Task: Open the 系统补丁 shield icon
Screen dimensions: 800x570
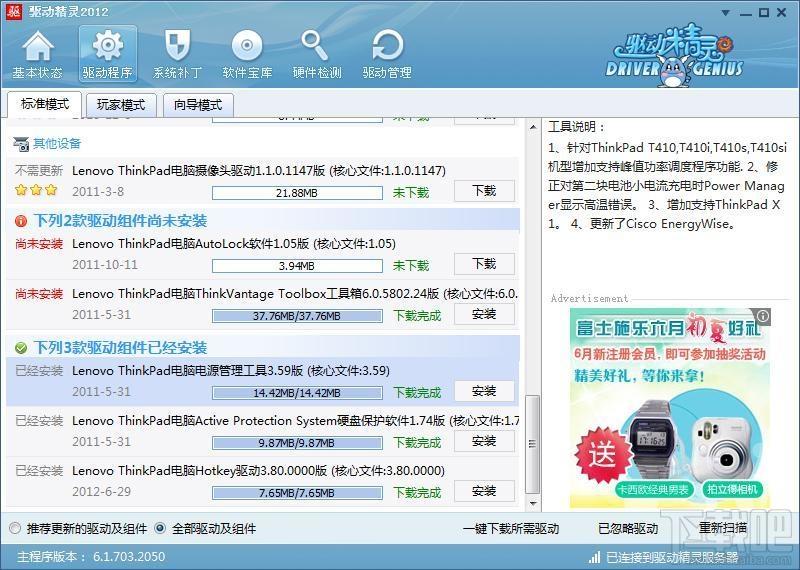Action: point(178,54)
